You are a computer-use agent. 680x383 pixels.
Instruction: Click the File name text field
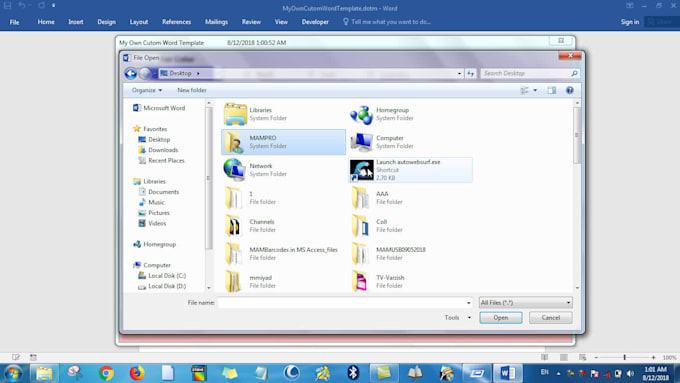click(342, 303)
